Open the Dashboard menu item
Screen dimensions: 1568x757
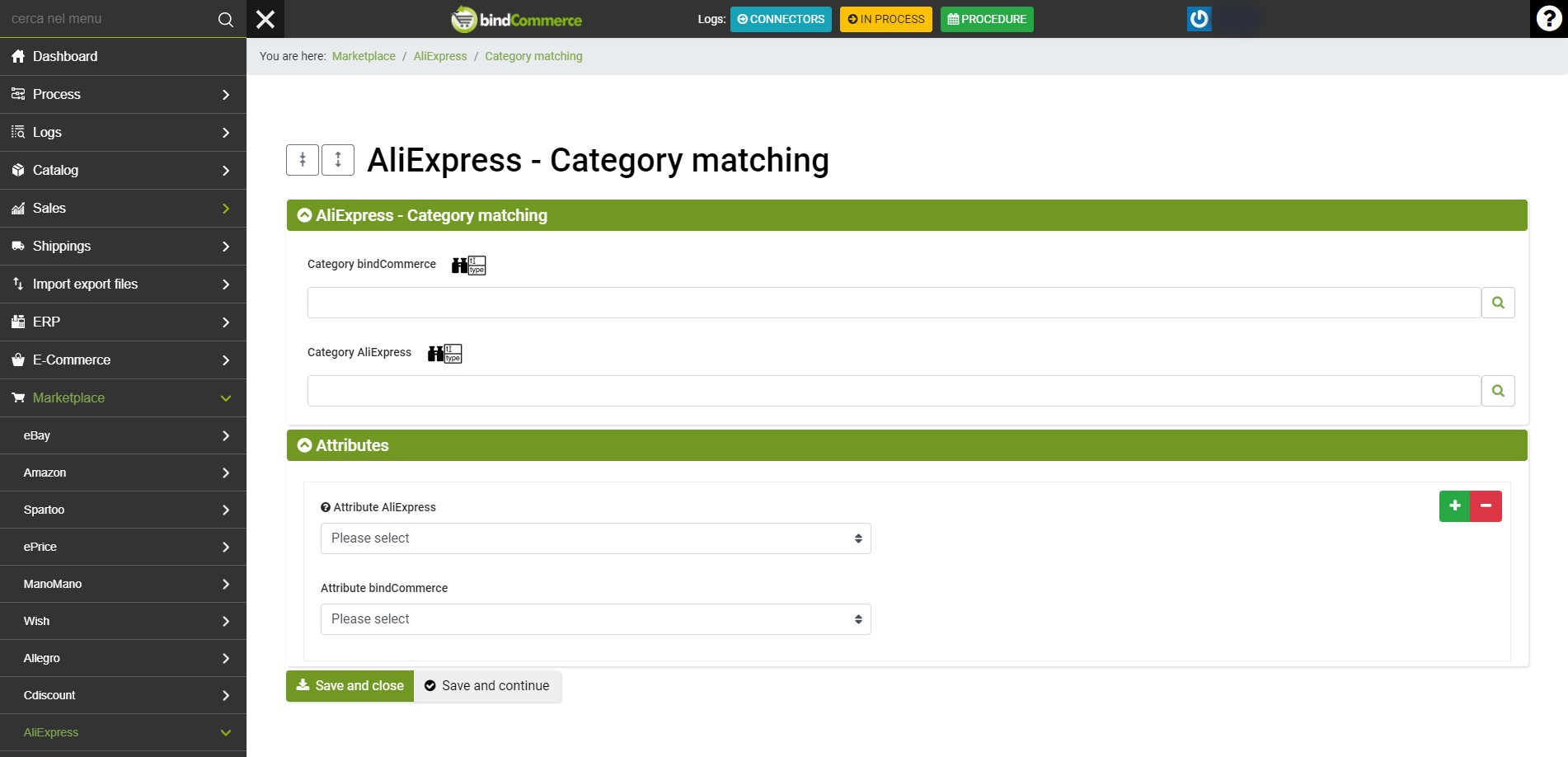[123, 57]
